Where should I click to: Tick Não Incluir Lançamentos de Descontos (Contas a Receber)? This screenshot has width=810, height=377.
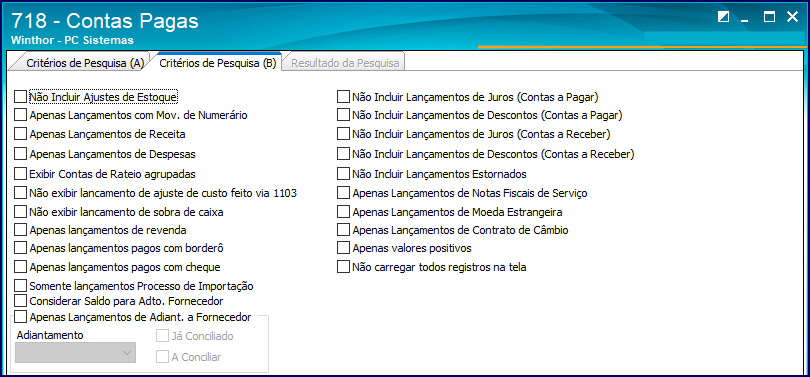[343, 154]
